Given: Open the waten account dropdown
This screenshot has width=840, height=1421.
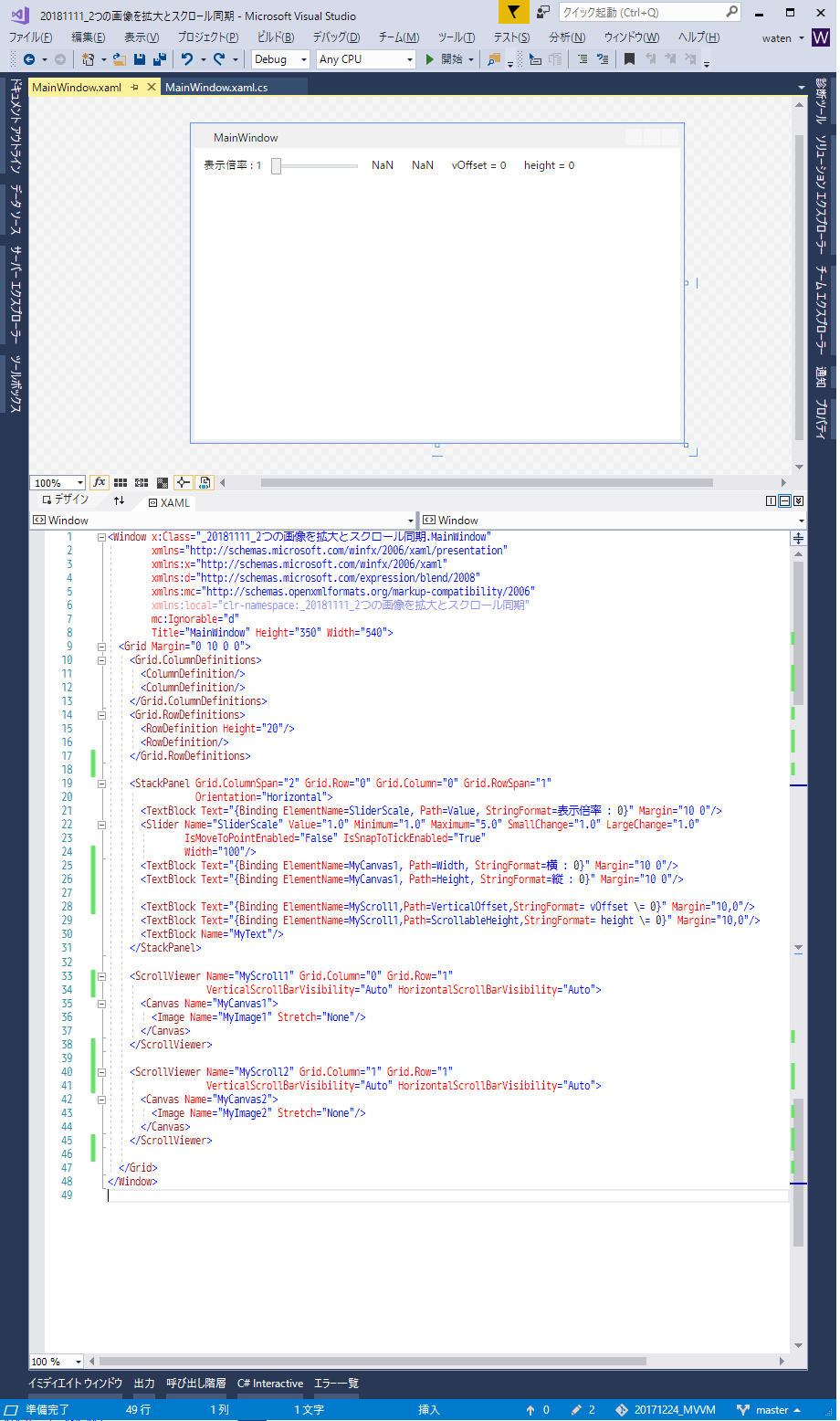Looking at the screenshot, I should click(x=783, y=38).
